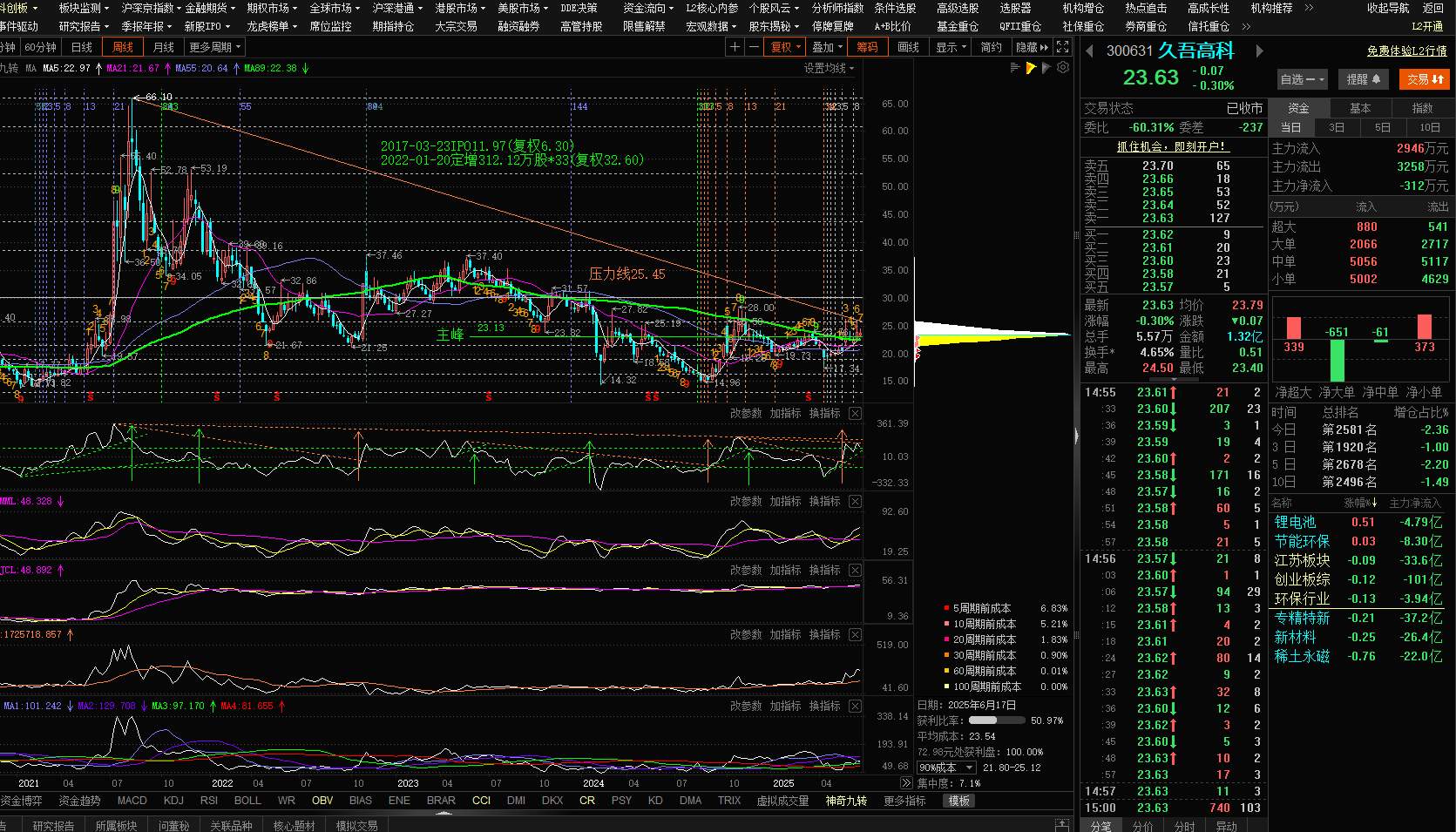
Task: Expand 资金流向 menu
Action: (649, 8)
